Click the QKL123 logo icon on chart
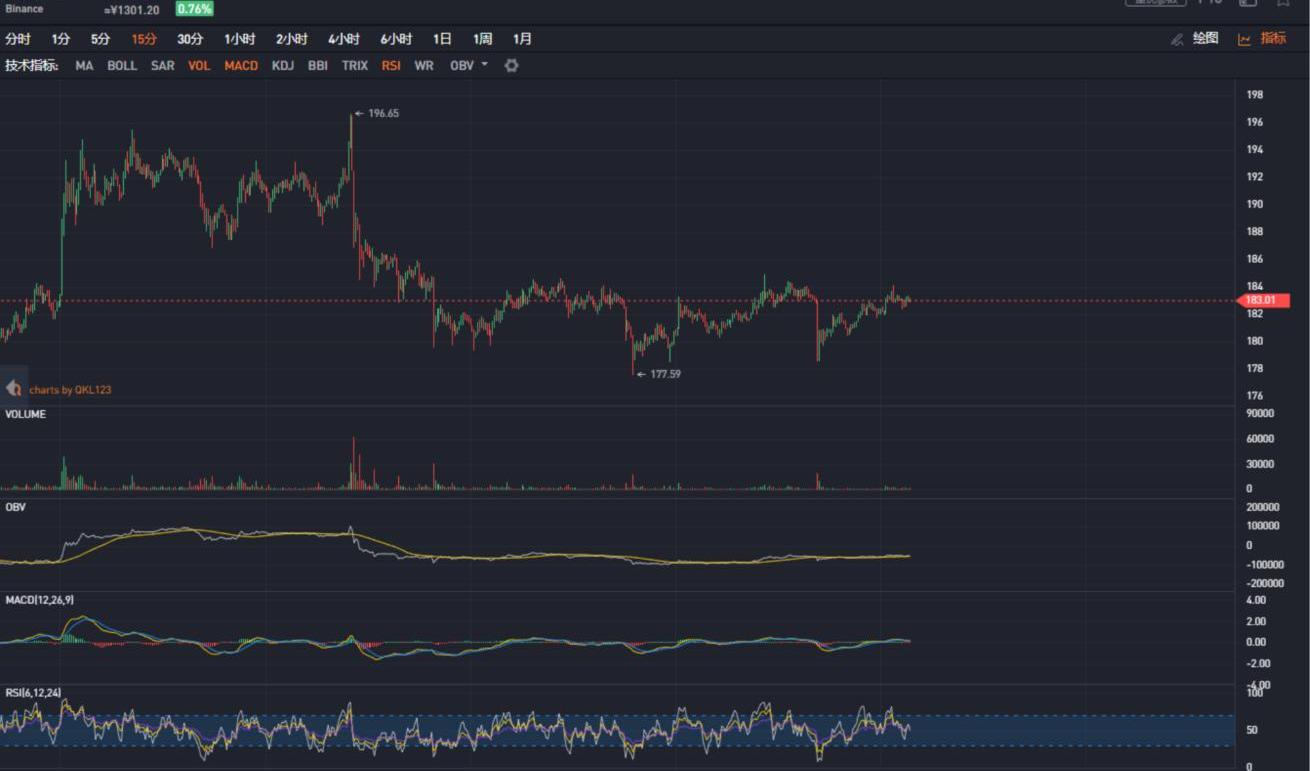The width and height of the screenshot is (1310, 771). pos(14,389)
